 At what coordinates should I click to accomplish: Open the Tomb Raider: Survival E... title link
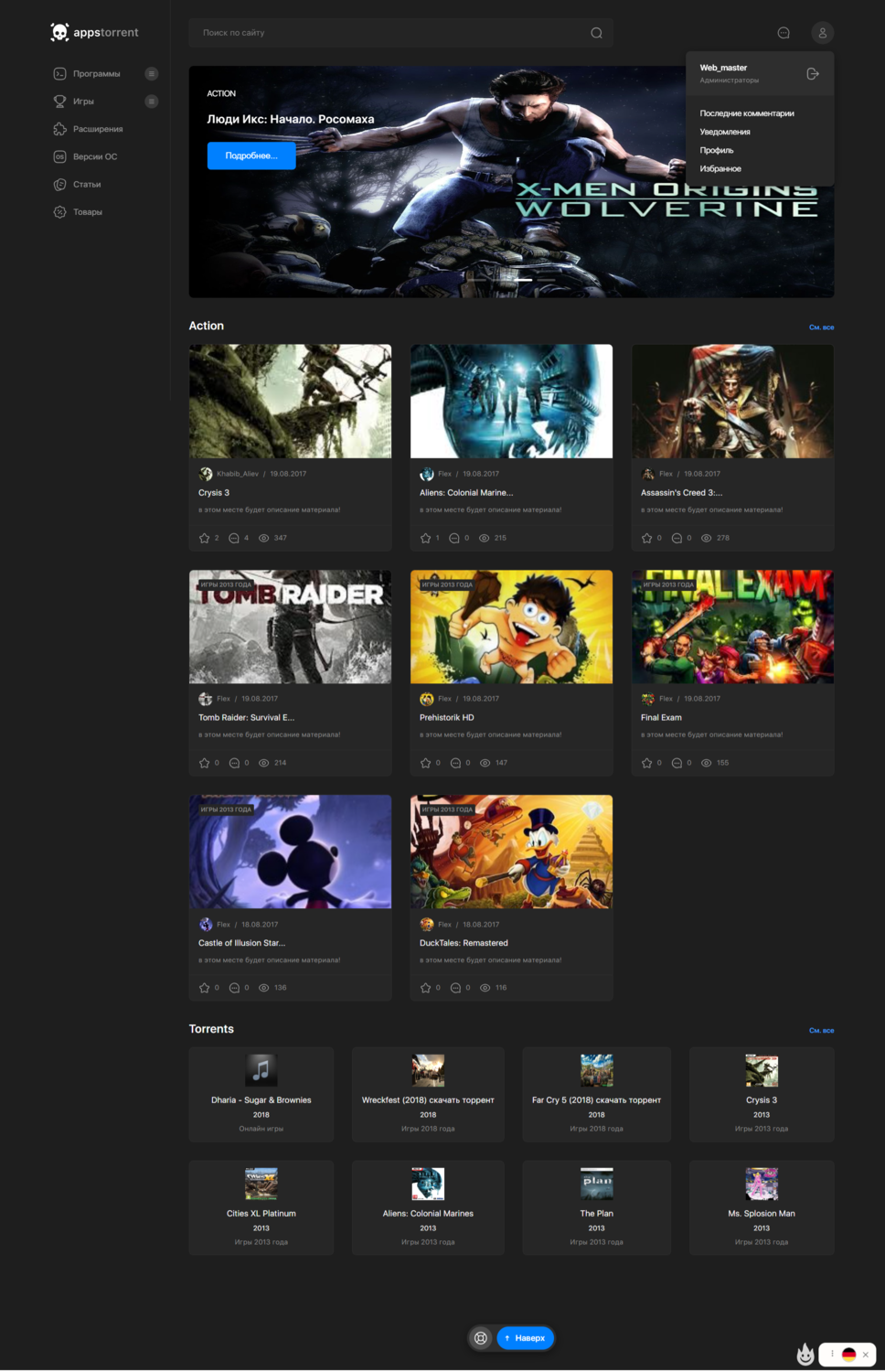(247, 718)
